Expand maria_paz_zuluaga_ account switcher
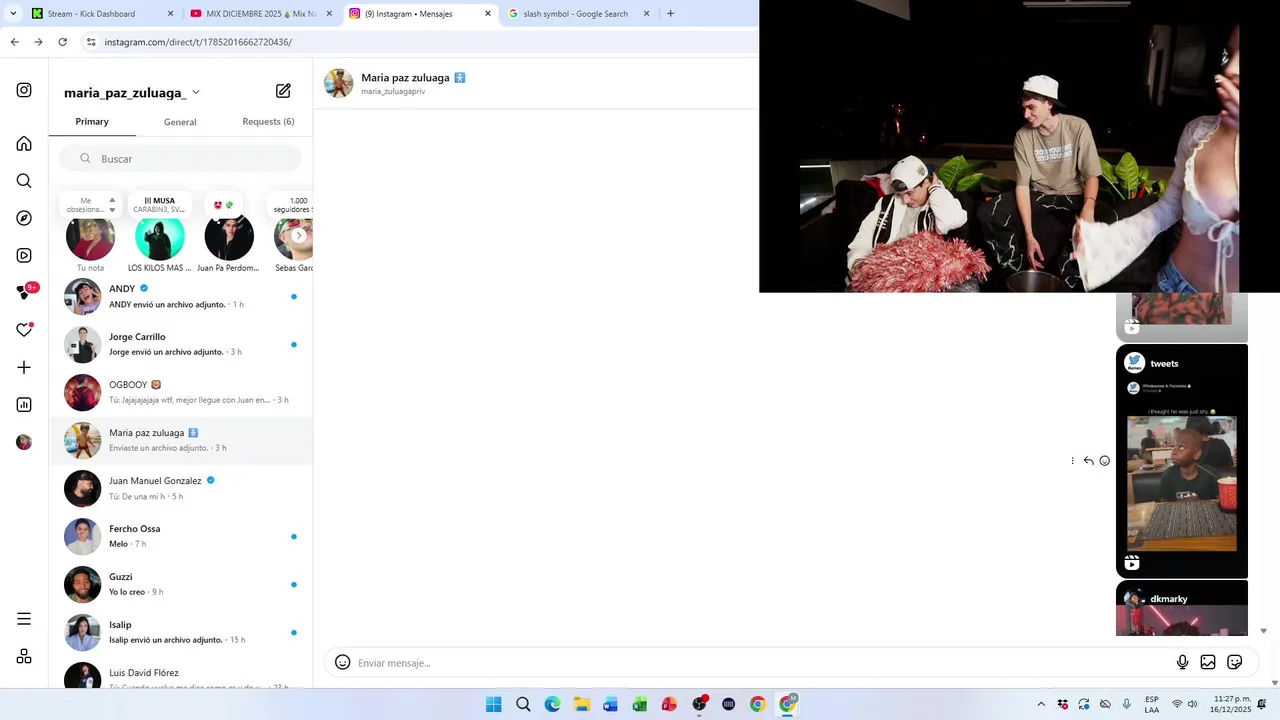Viewport: 1280px width, 720px height. pos(196,92)
